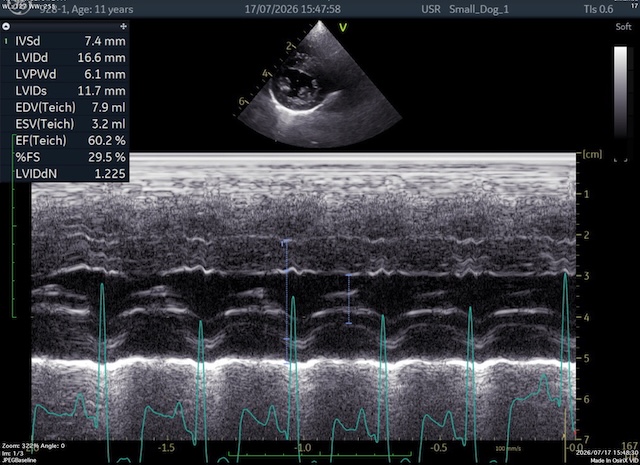Click the LVIDdN 1.225 result
640x465 pixels.
(65, 174)
